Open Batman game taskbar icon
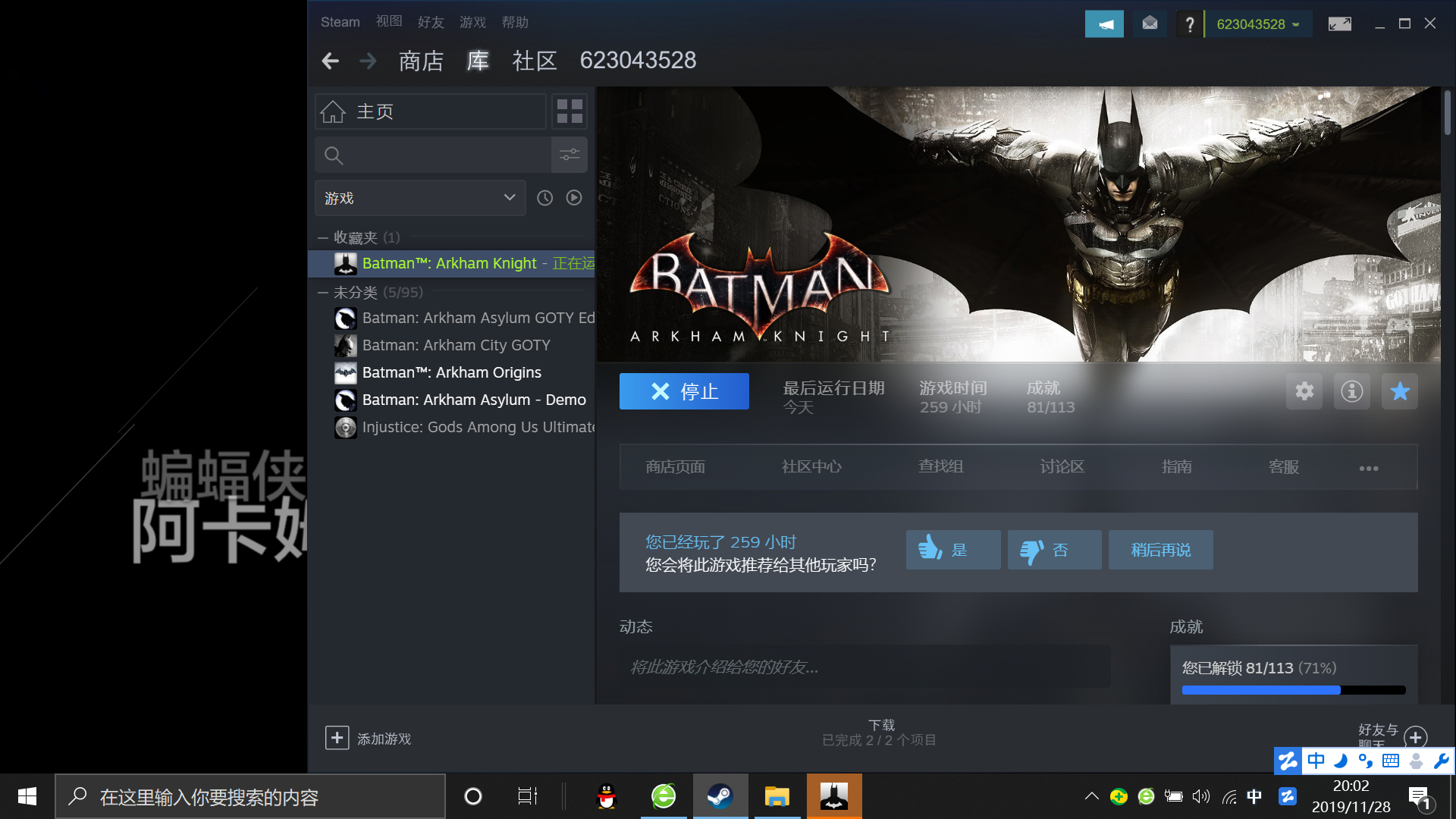 point(834,796)
